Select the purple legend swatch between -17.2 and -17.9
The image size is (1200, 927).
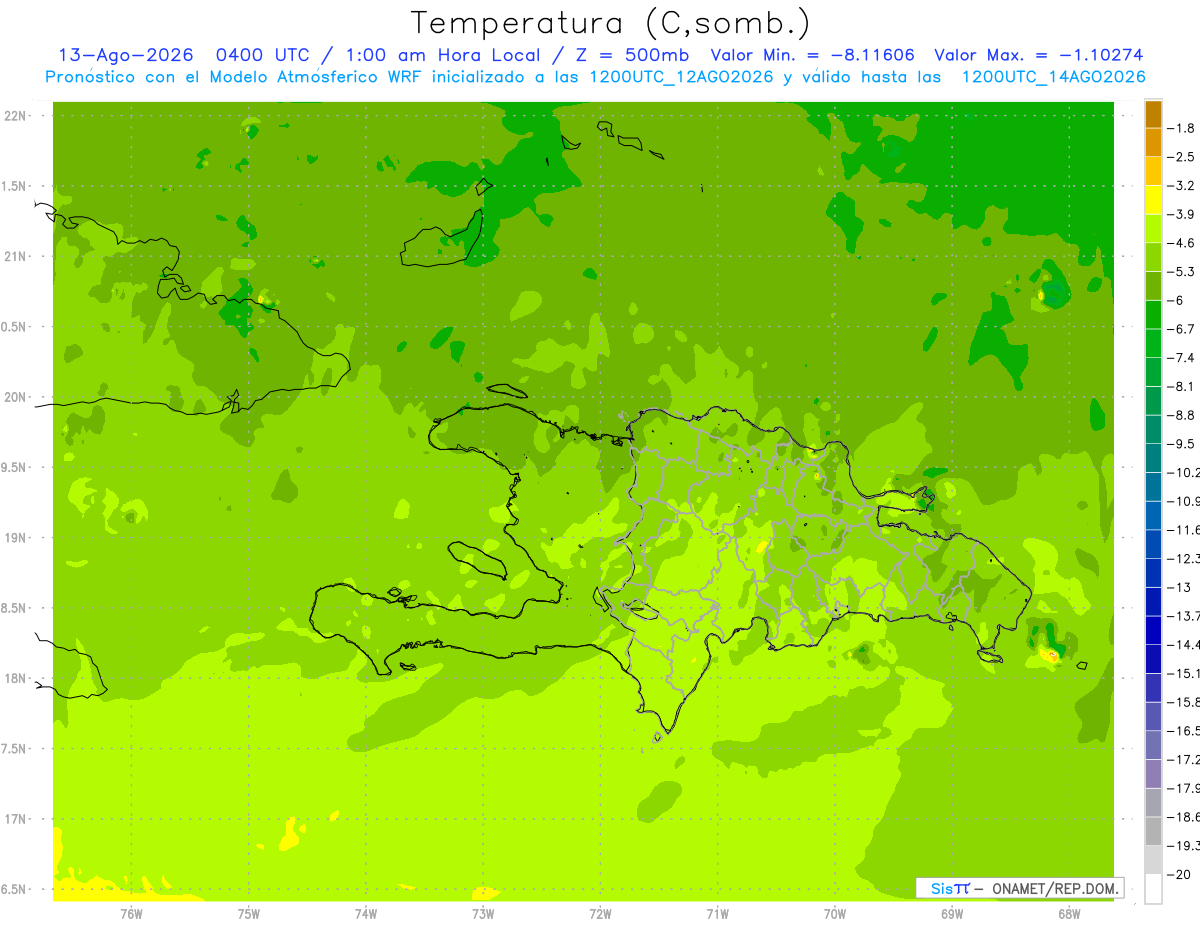click(x=1153, y=774)
